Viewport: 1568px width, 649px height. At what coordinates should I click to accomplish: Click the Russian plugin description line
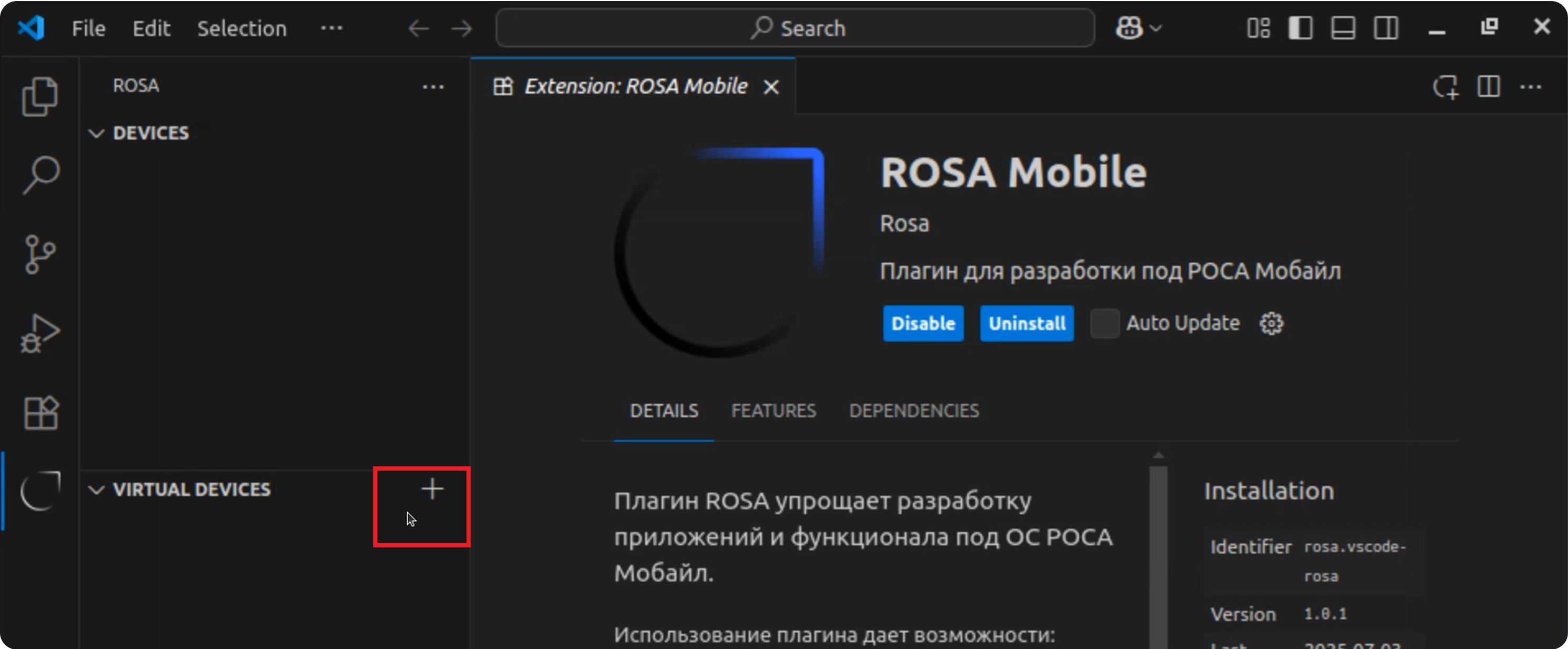click(1110, 271)
